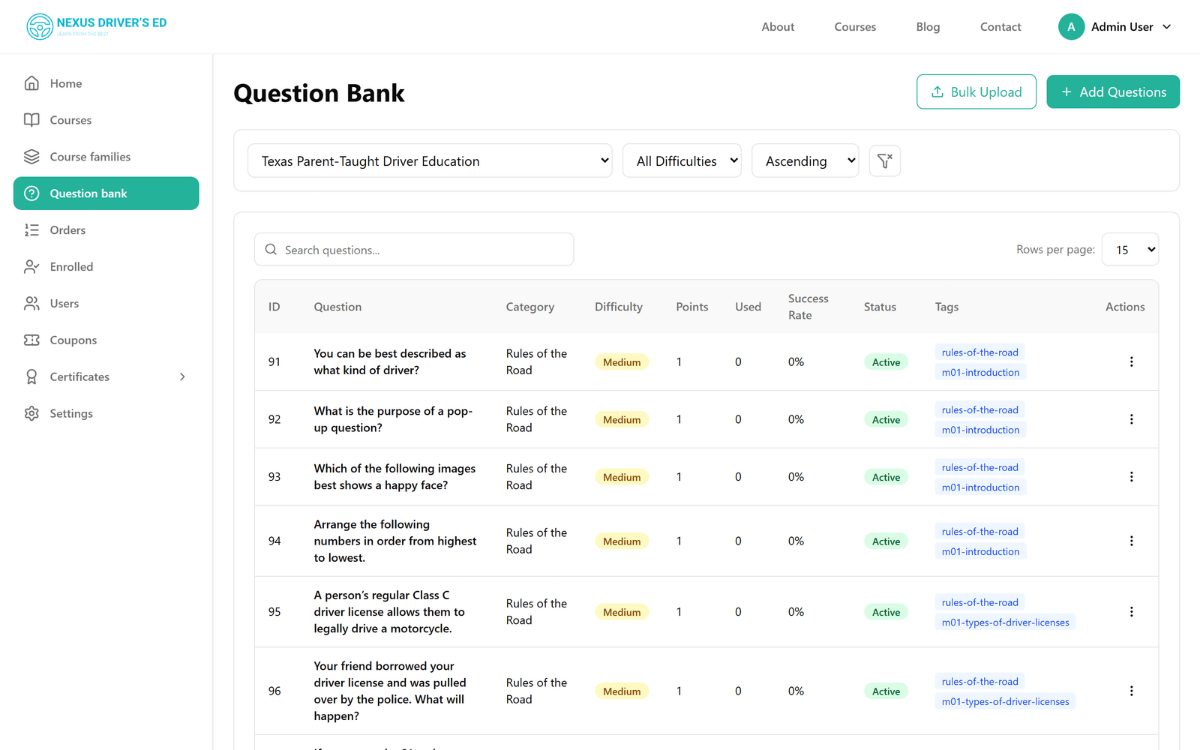
Task: Click the Home icon in sidebar
Action: [32, 83]
